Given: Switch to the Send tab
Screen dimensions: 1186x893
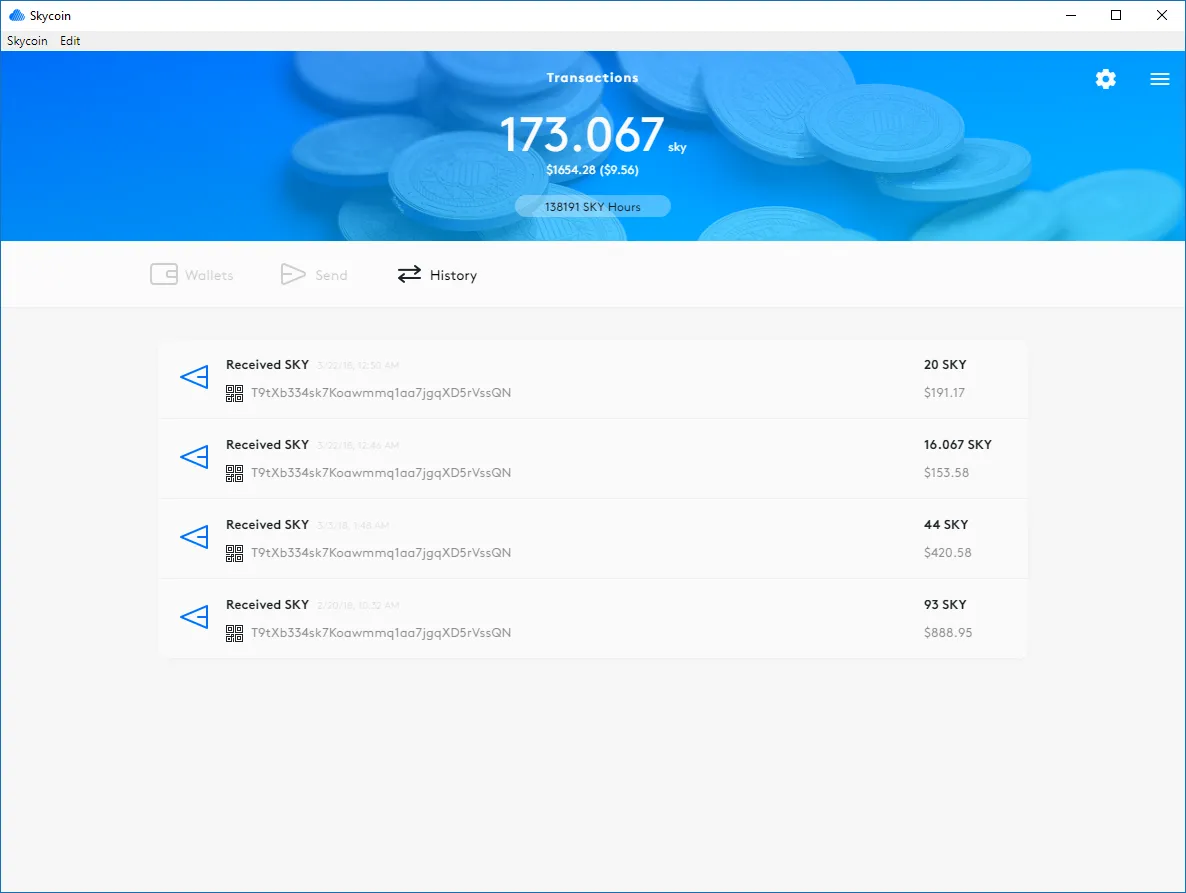Looking at the screenshot, I should coord(314,275).
